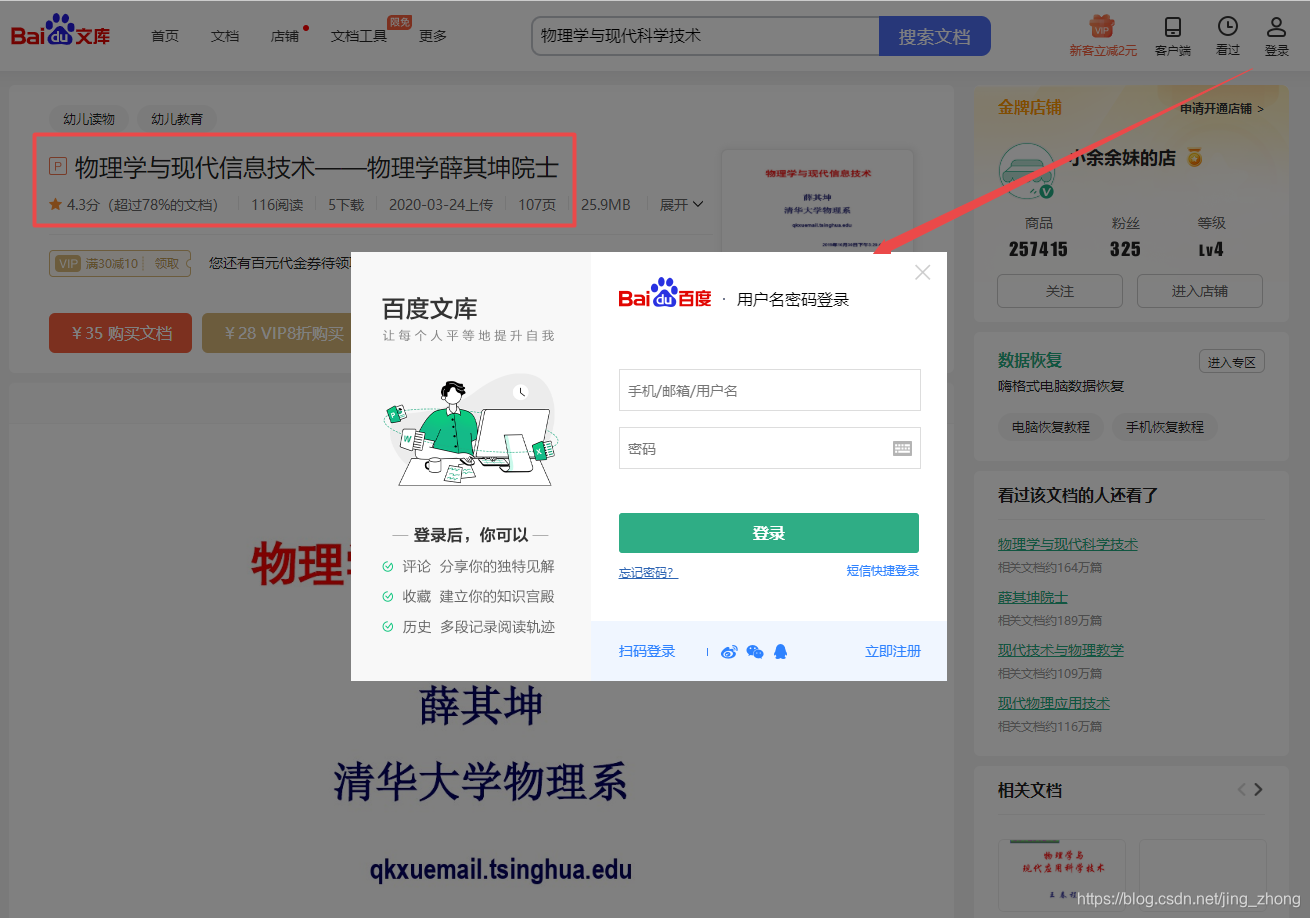This screenshot has width=1310, height=918.
Task: Click 申请开通店铺 > link
Action: coord(1222,108)
